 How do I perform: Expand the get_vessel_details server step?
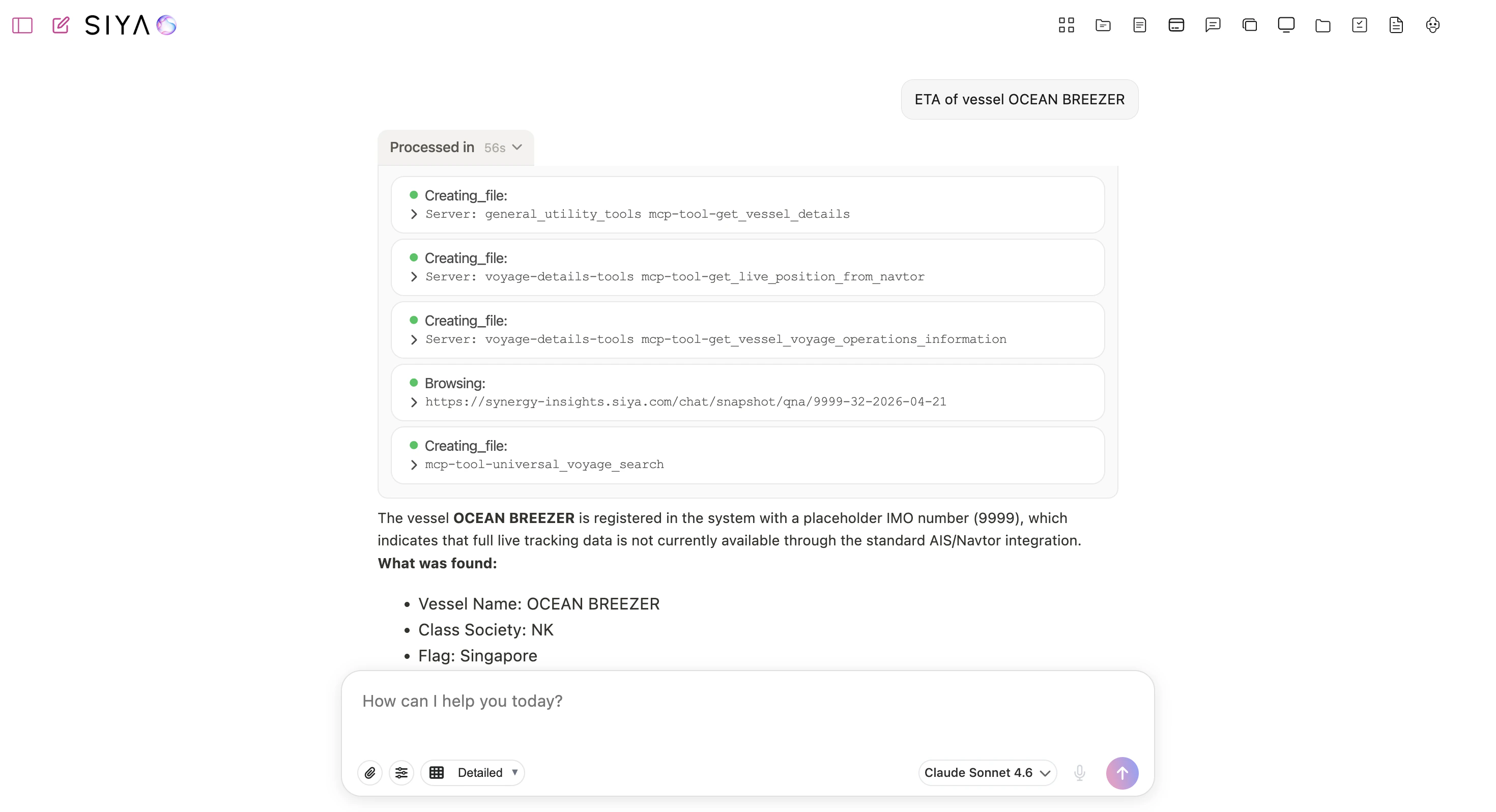tap(414, 214)
